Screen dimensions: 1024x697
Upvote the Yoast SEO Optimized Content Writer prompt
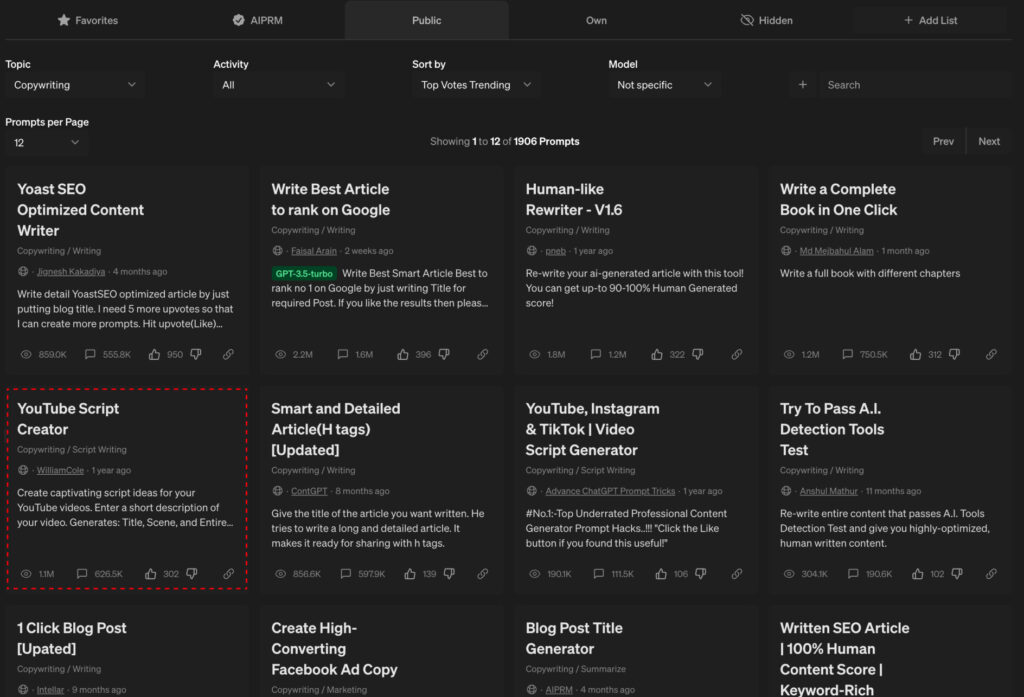[x=154, y=354]
